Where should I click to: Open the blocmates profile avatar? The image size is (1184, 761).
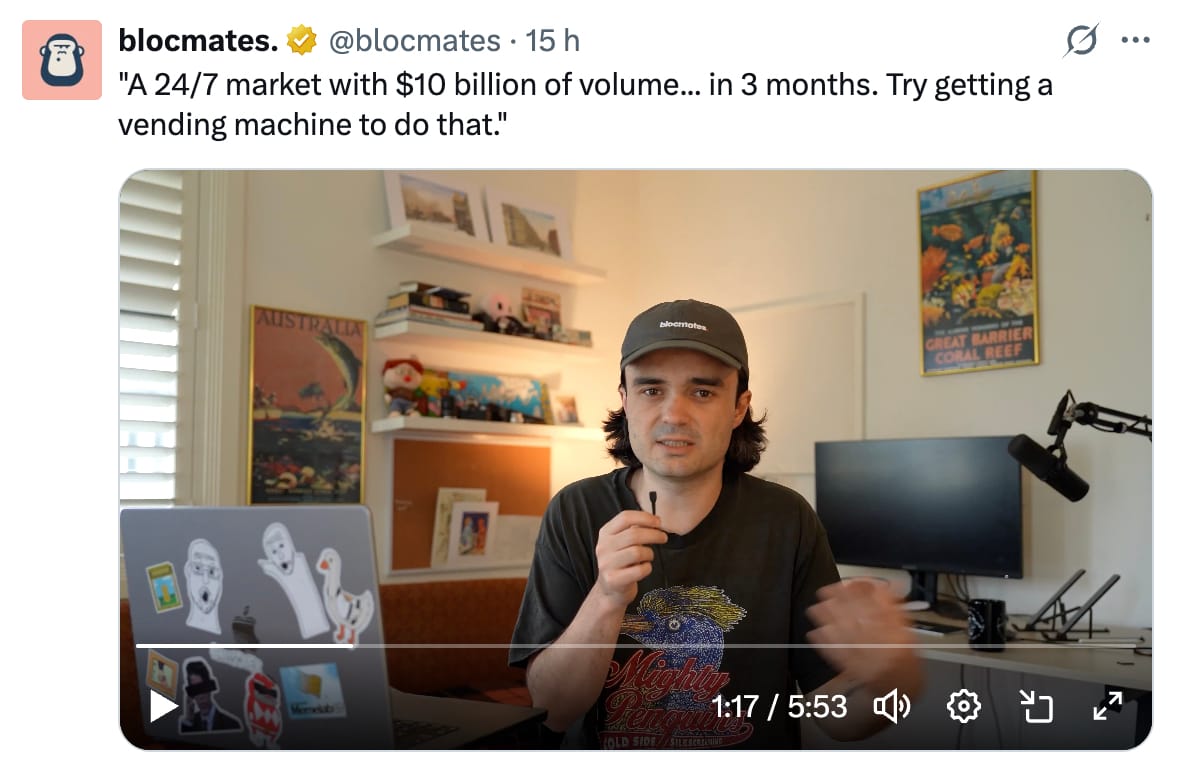[x=62, y=60]
